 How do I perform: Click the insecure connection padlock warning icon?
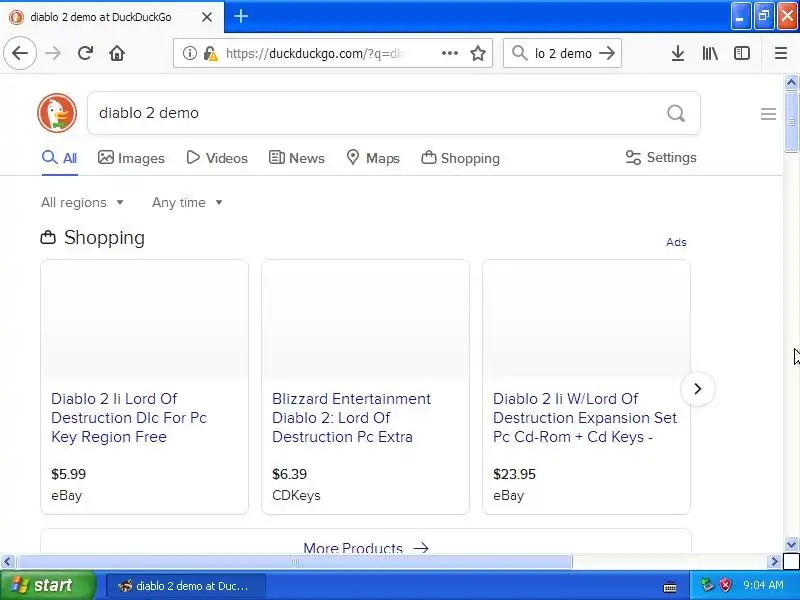(210, 53)
